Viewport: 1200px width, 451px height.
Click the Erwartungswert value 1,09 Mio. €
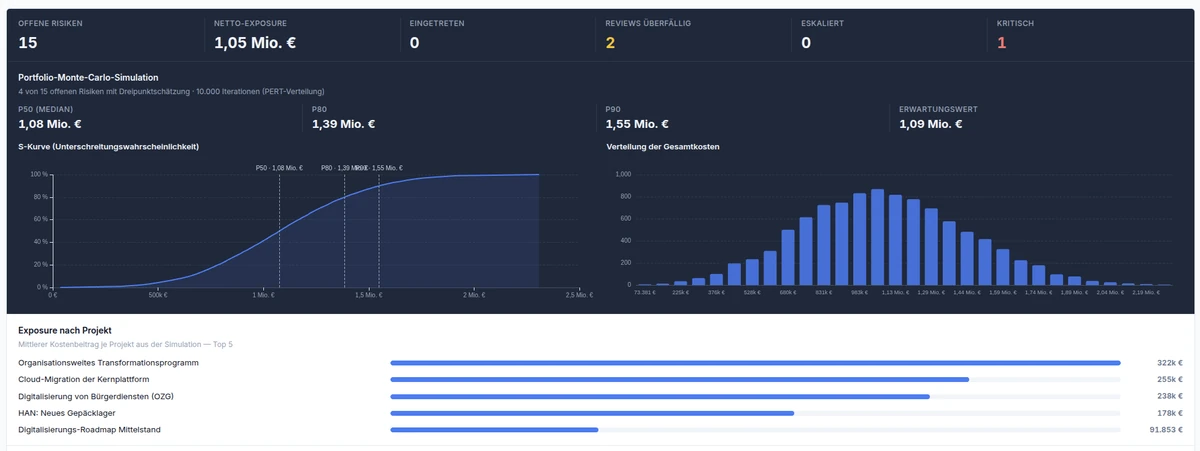pos(931,124)
